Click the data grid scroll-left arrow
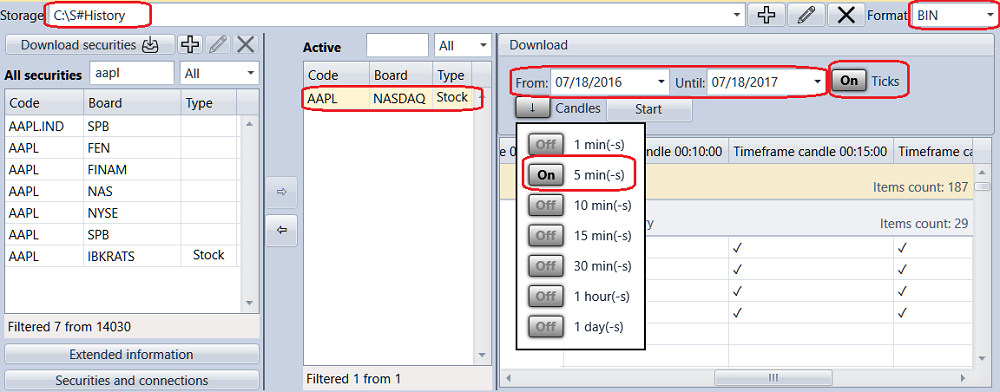The height and width of the screenshot is (392, 1000). click(x=508, y=378)
